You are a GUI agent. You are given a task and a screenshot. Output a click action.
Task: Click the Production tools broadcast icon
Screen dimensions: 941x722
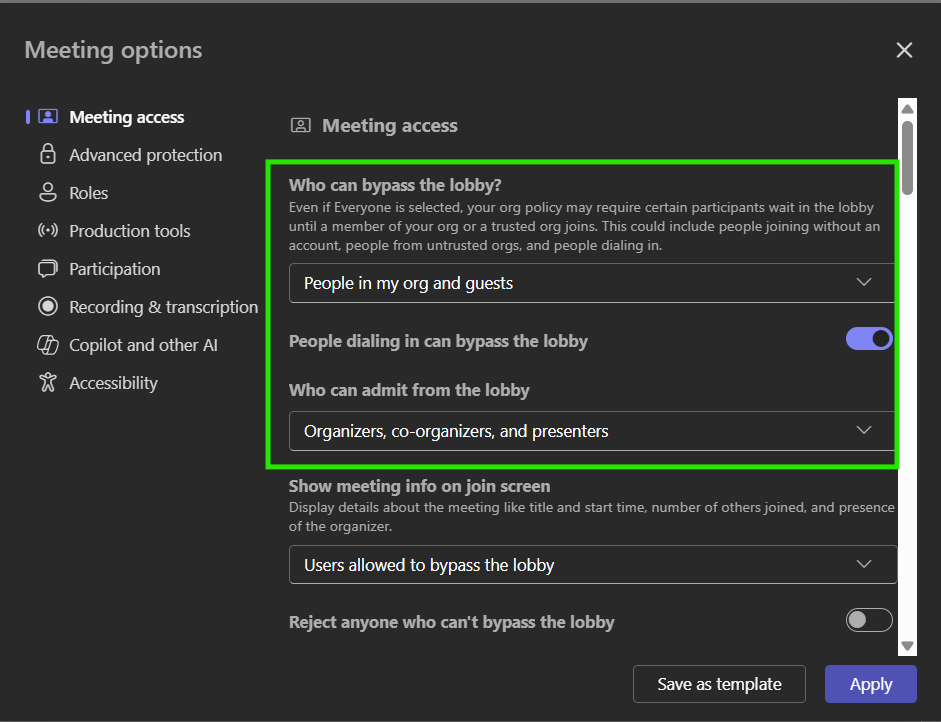[48, 230]
